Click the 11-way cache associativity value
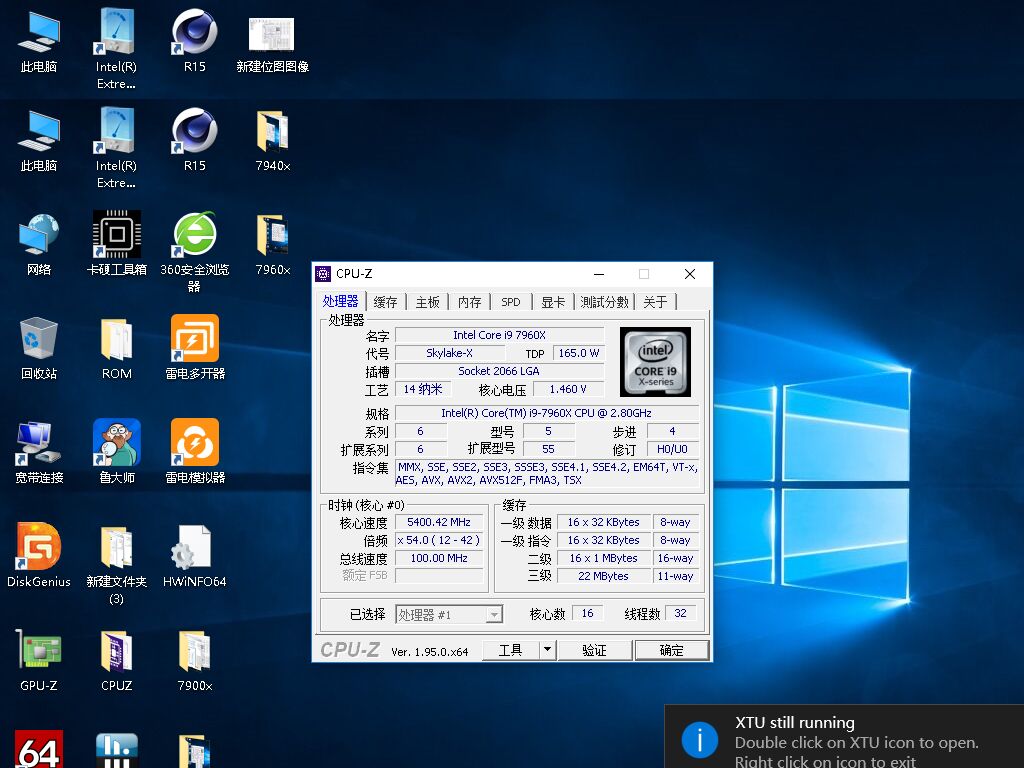Viewport: 1024px width, 768px height. (675, 576)
